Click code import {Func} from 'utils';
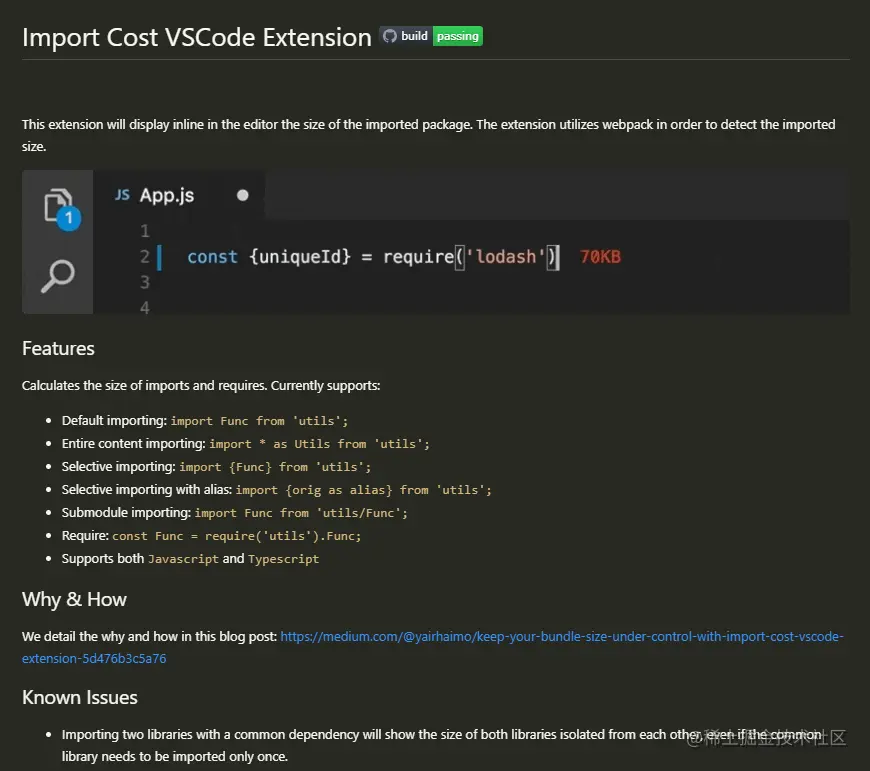Viewport: 870px width, 771px height. (x=275, y=467)
